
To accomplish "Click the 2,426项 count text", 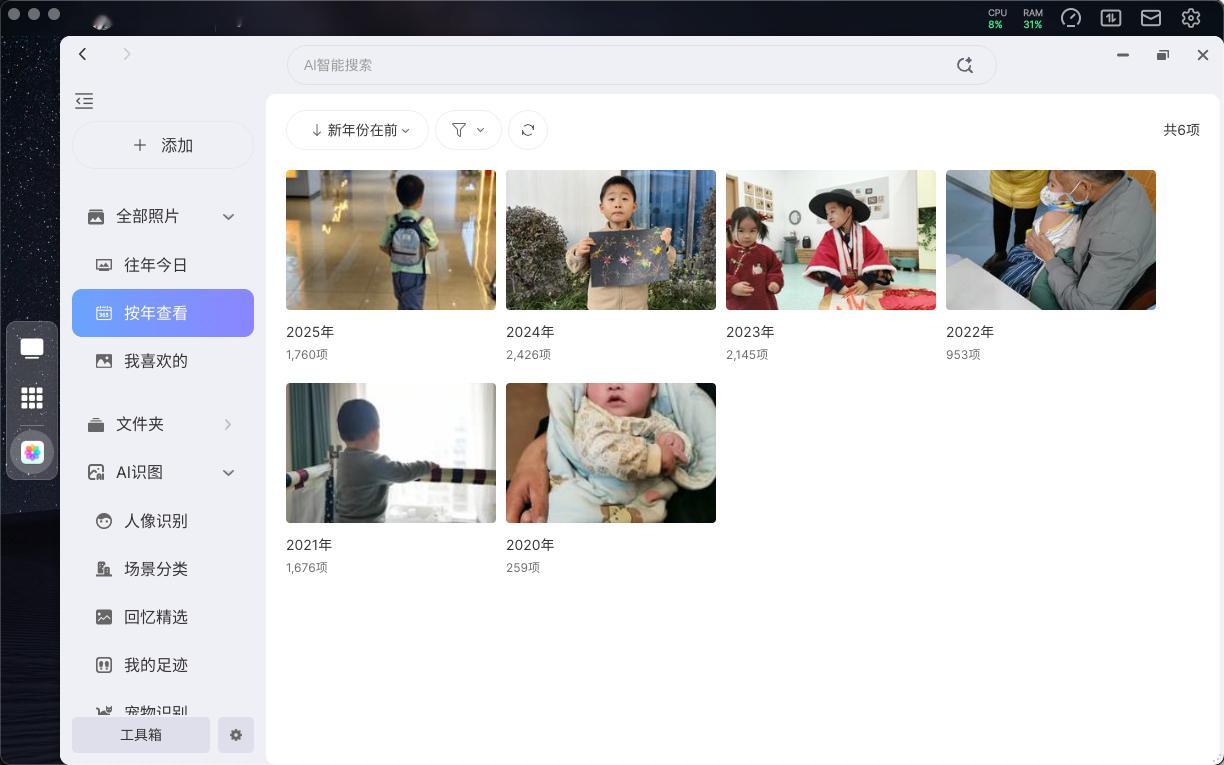I will [528, 355].
